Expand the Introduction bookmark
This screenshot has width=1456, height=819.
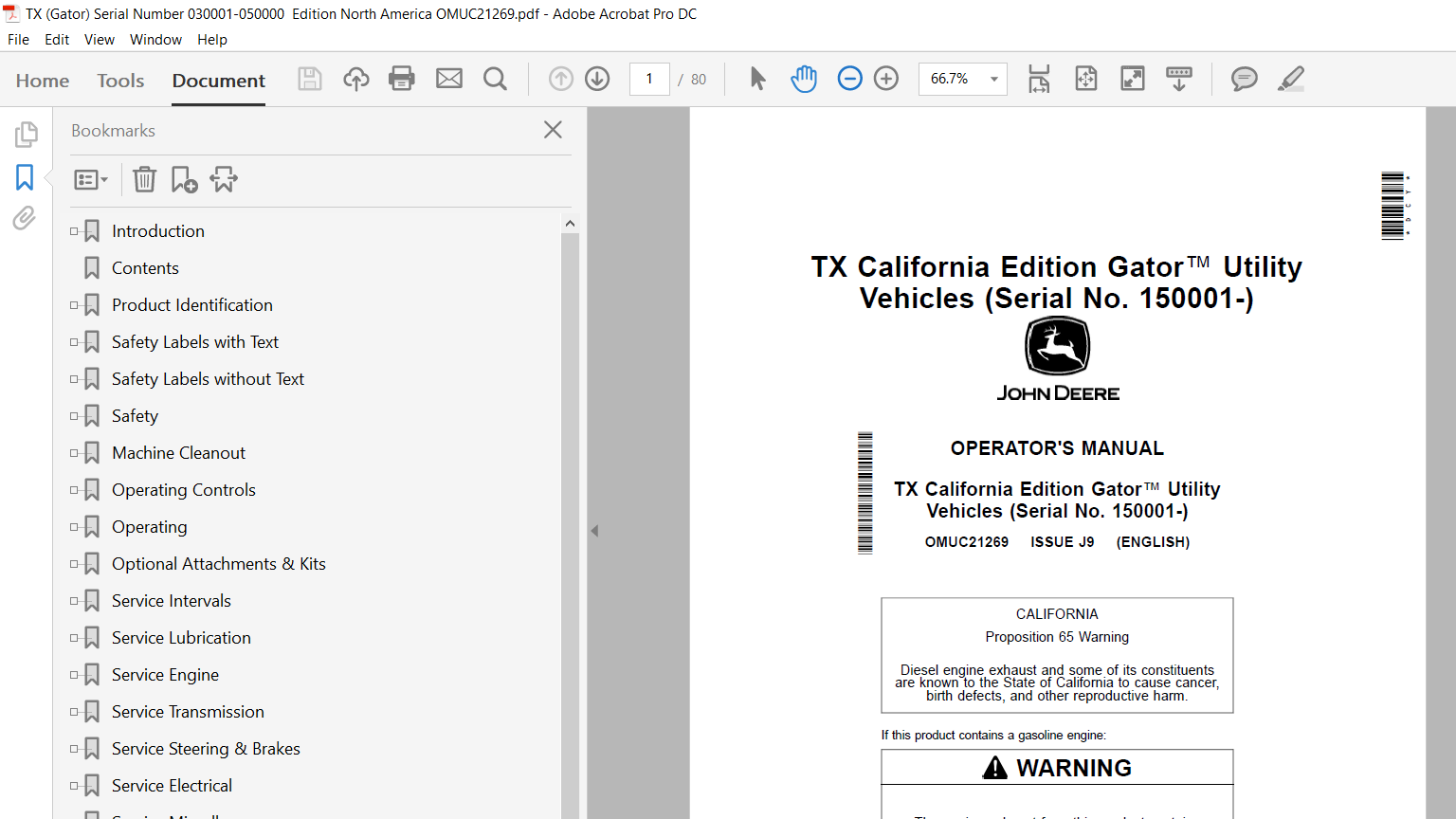(x=74, y=231)
